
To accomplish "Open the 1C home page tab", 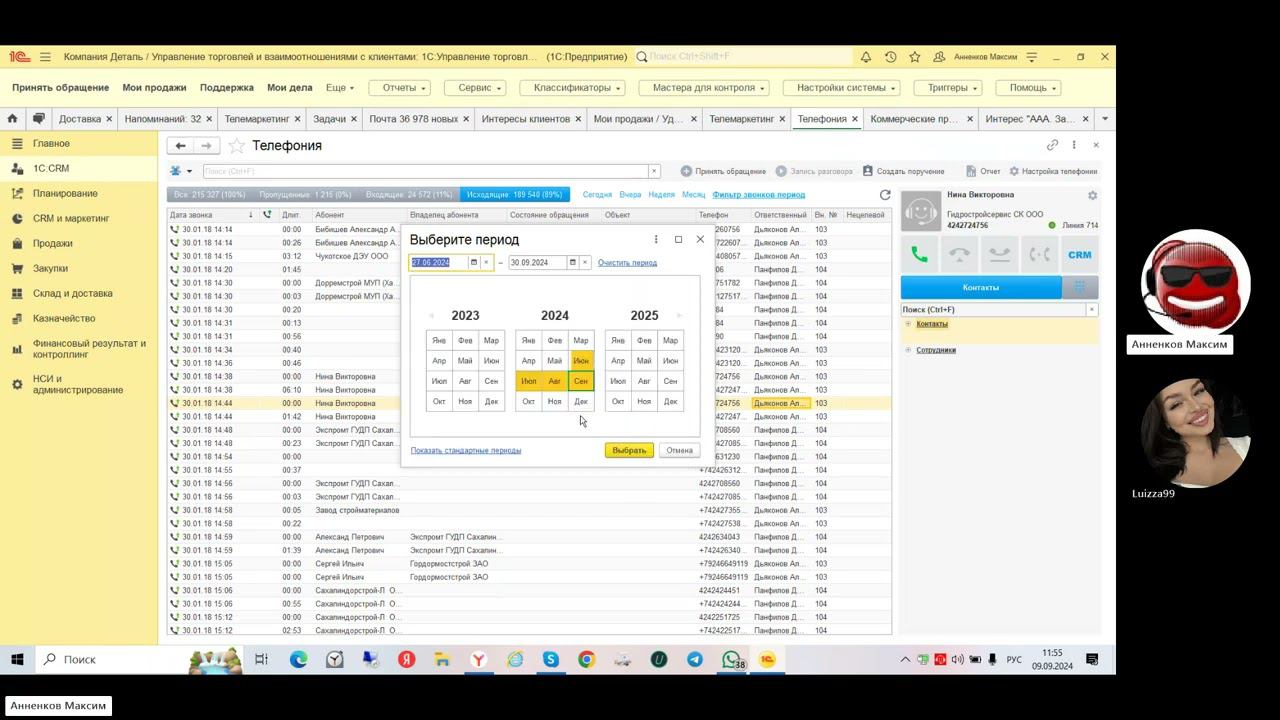I will point(12,119).
